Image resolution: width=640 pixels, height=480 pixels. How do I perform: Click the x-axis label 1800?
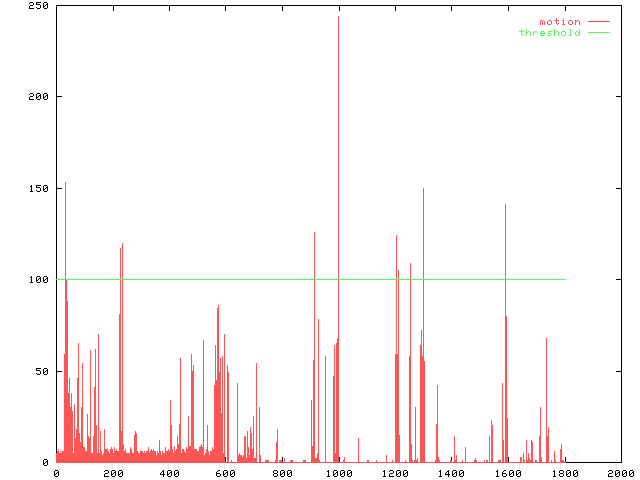click(564, 474)
